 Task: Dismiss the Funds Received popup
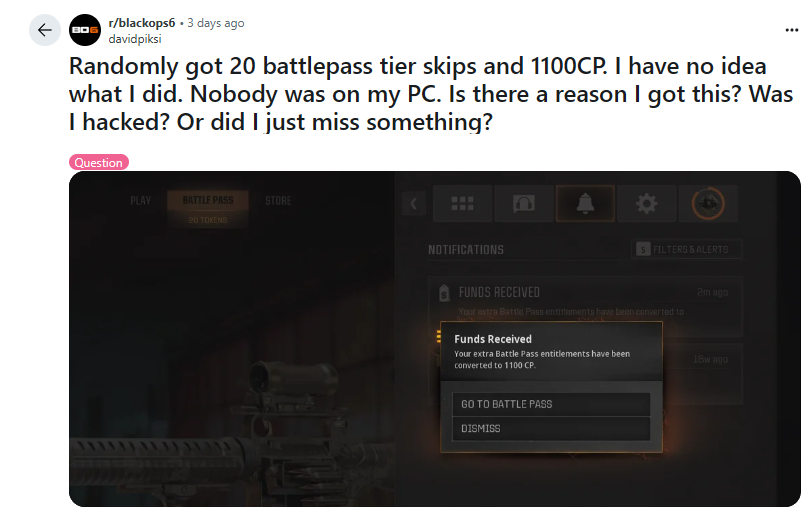tap(551, 428)
